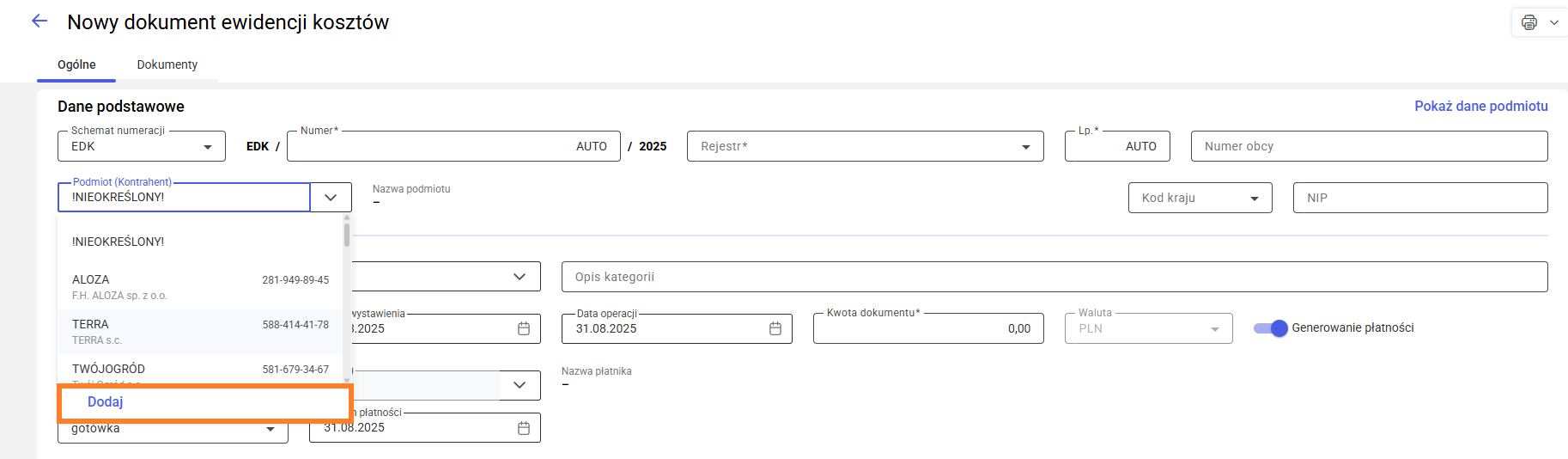Open calendar icon for data wystawienia

pos(523,328)
